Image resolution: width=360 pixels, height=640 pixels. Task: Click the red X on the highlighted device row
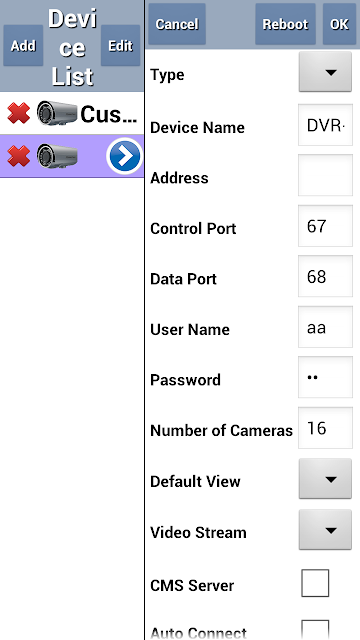(18, 156)
